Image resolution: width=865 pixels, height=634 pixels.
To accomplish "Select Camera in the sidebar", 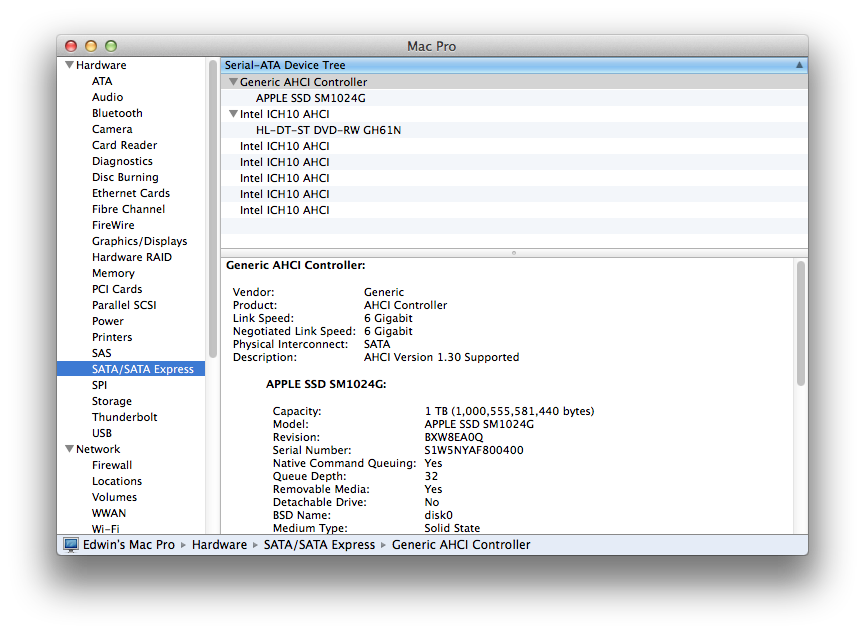I will [112, 129].
